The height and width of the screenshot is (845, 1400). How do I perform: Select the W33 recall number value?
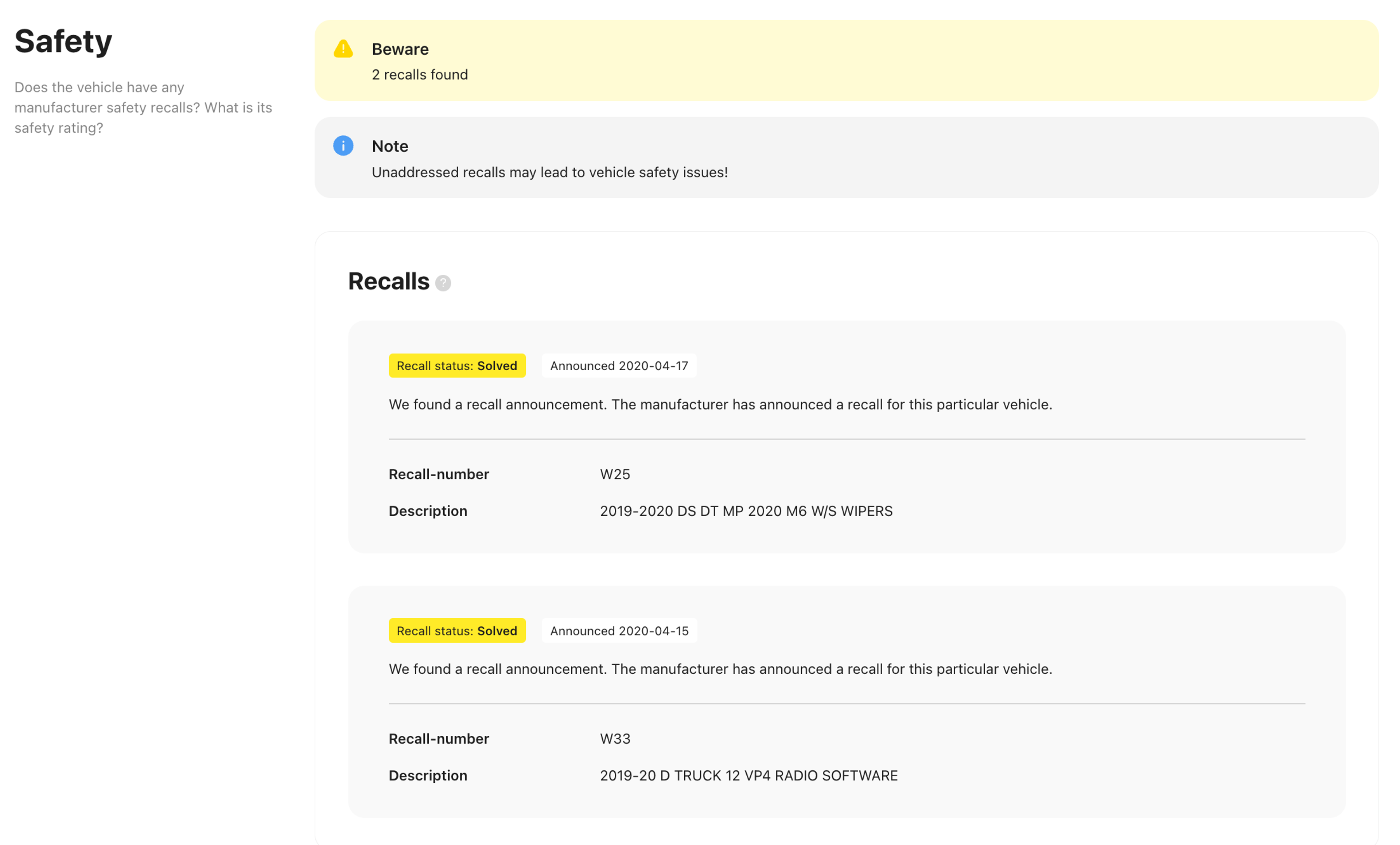[x=615, y=739]
